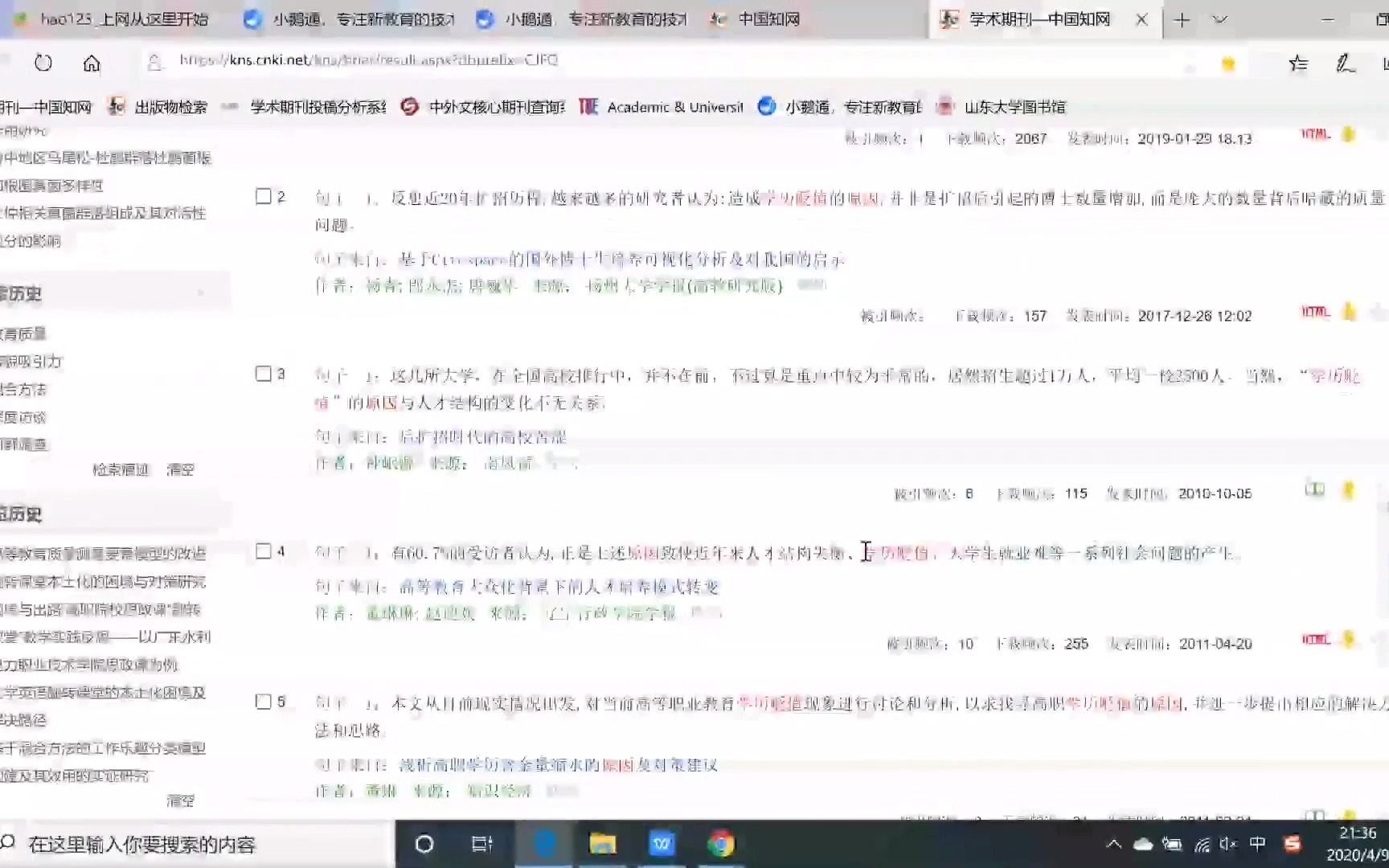Viewport: 1389px width, 868px height.
Task: Refresh the CNKI results page
Action: [43, 63]
